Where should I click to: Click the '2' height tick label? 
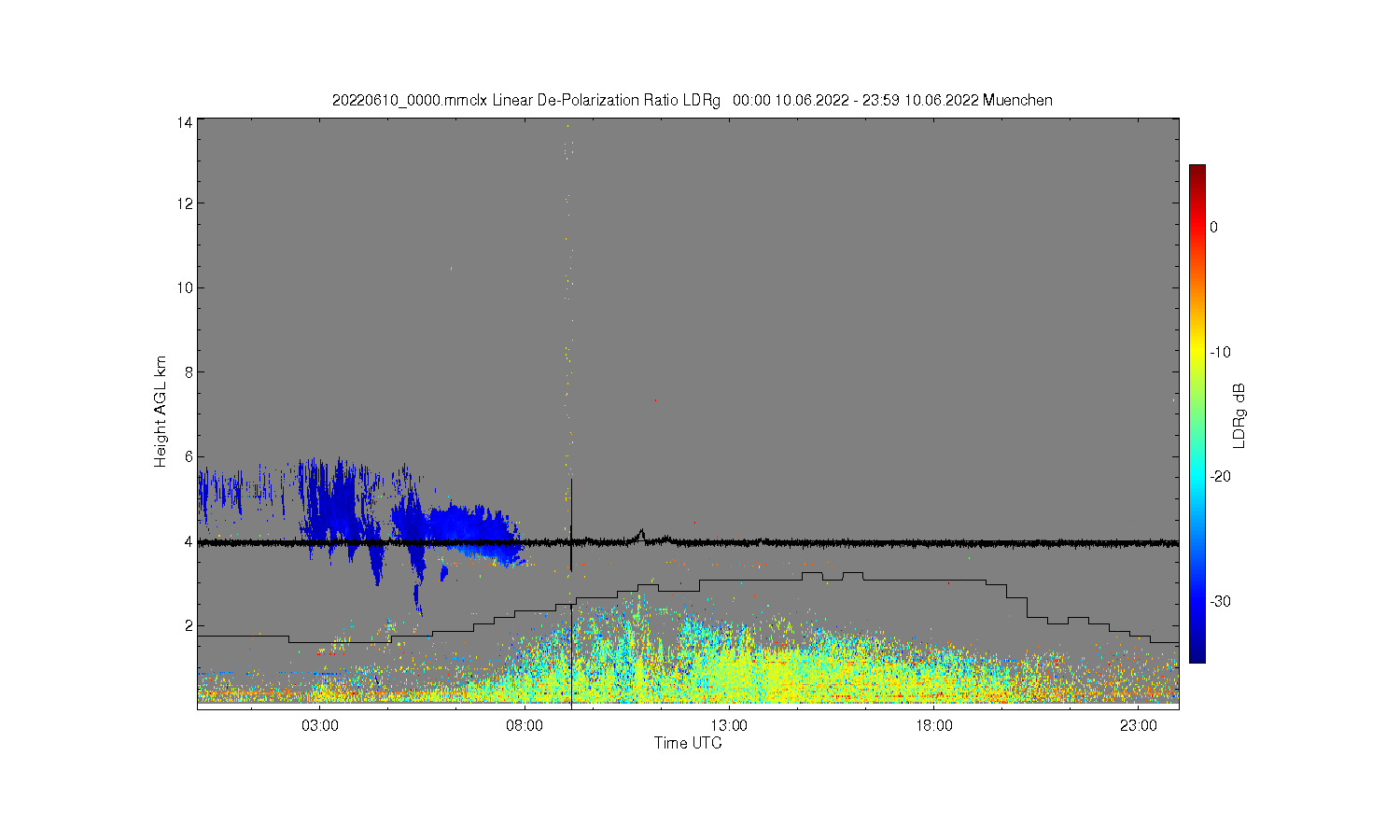point(189,625)
